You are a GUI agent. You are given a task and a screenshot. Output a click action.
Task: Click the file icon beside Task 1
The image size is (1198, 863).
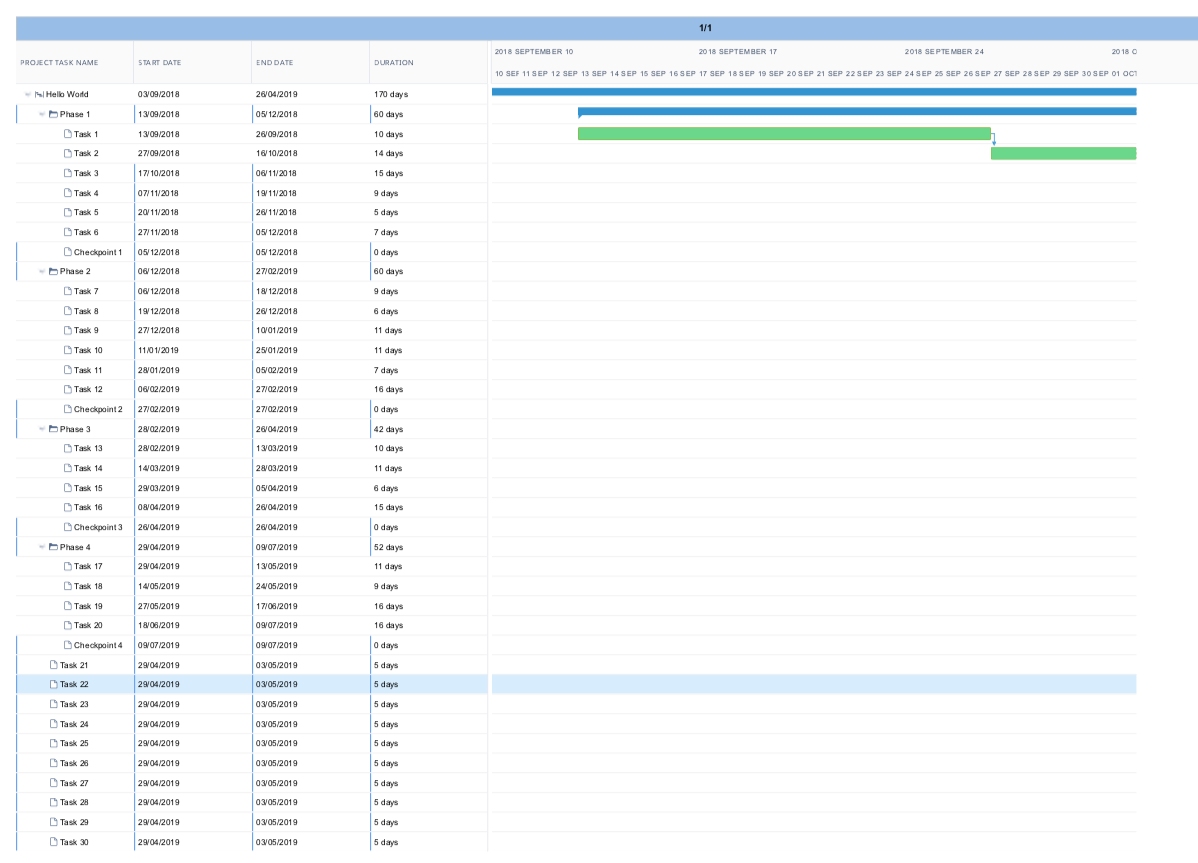(67, 134)
